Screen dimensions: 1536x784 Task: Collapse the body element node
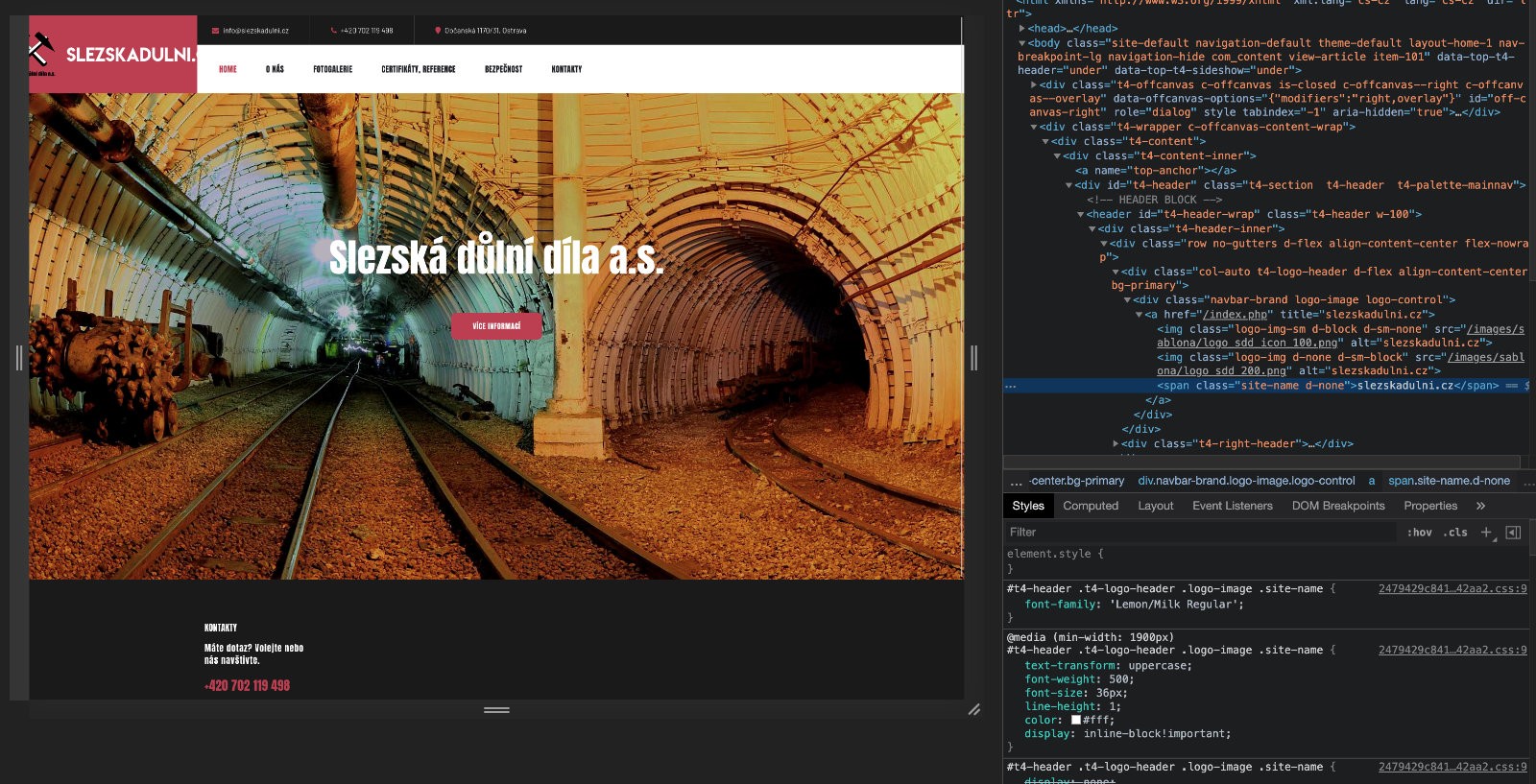point(1022,43)
